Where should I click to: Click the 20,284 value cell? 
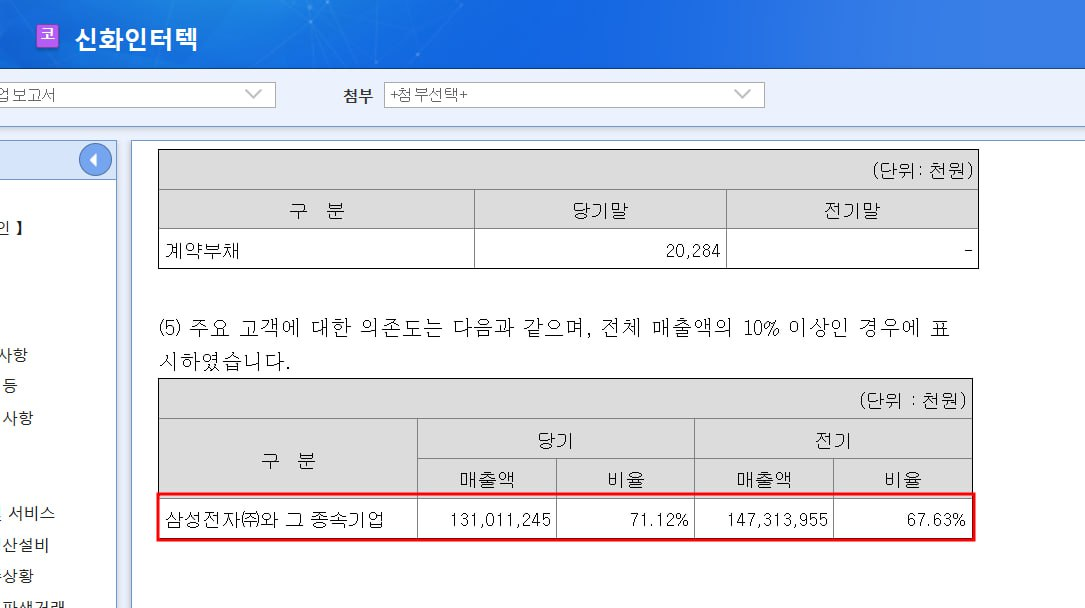pyautogui.click(x=600, y=249)
